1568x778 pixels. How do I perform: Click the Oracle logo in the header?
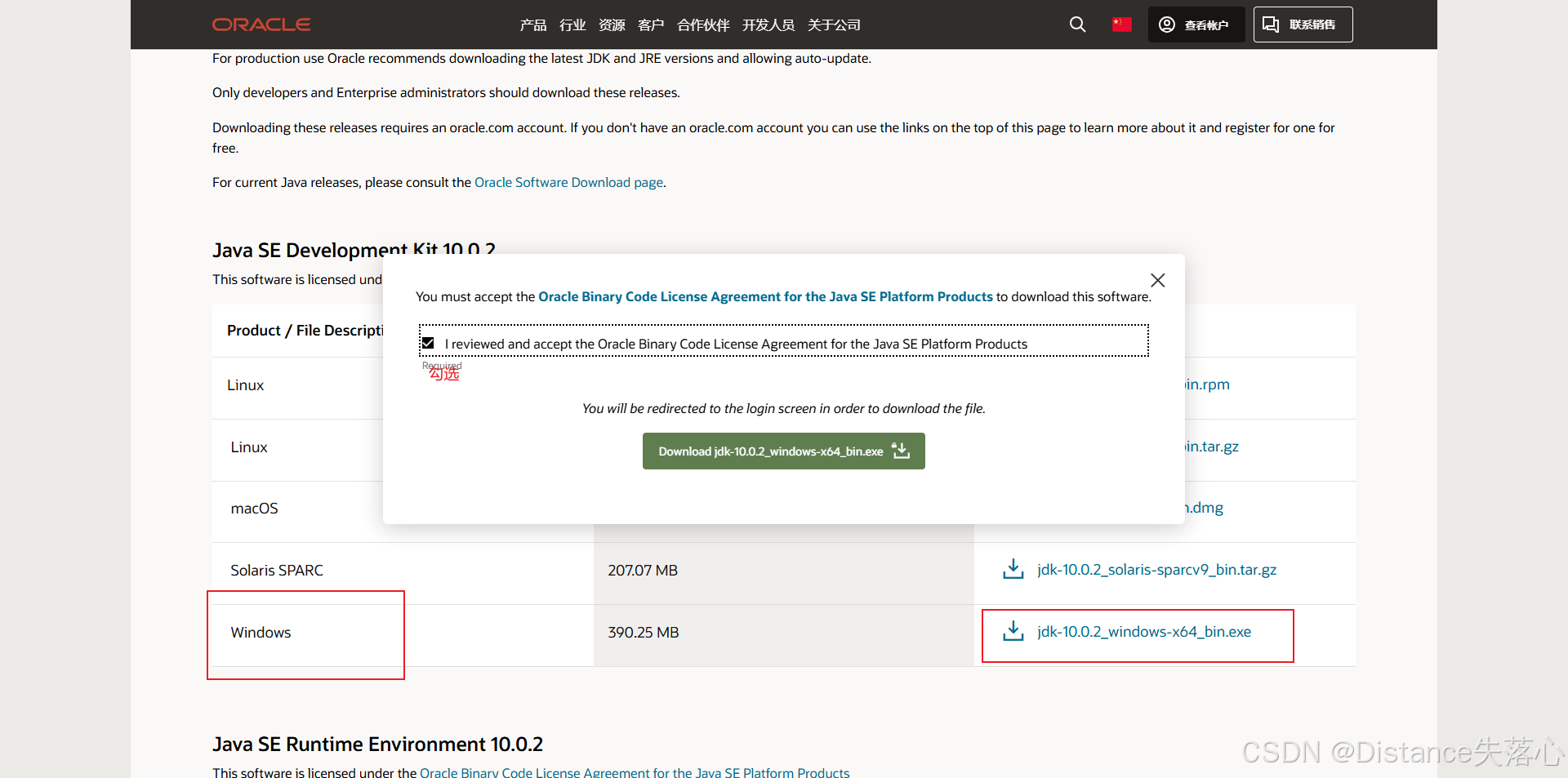click(x=261, y=24)
